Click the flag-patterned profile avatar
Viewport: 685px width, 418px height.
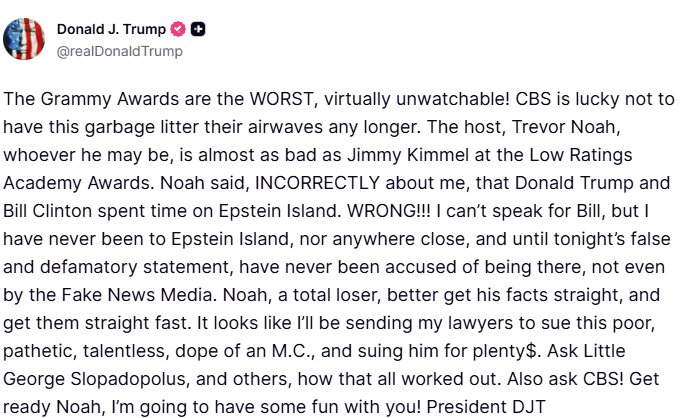[x=25, y=39]
